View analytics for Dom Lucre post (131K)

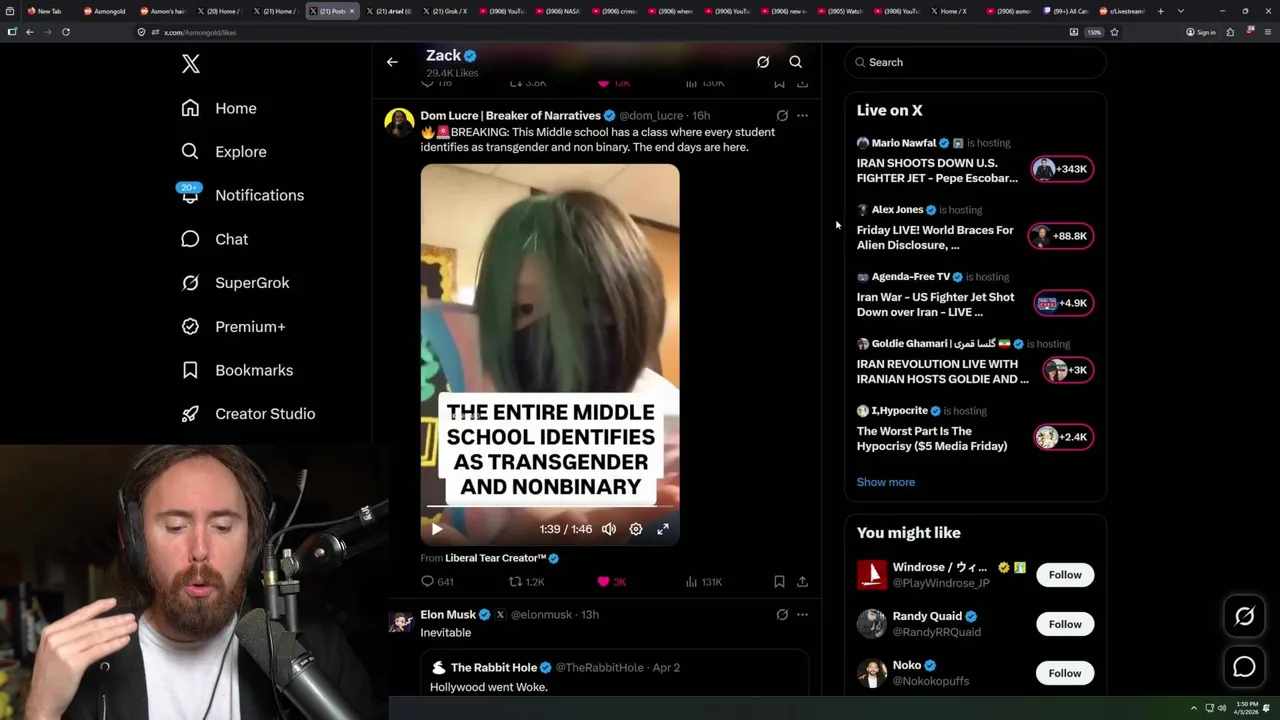[704, 582]
